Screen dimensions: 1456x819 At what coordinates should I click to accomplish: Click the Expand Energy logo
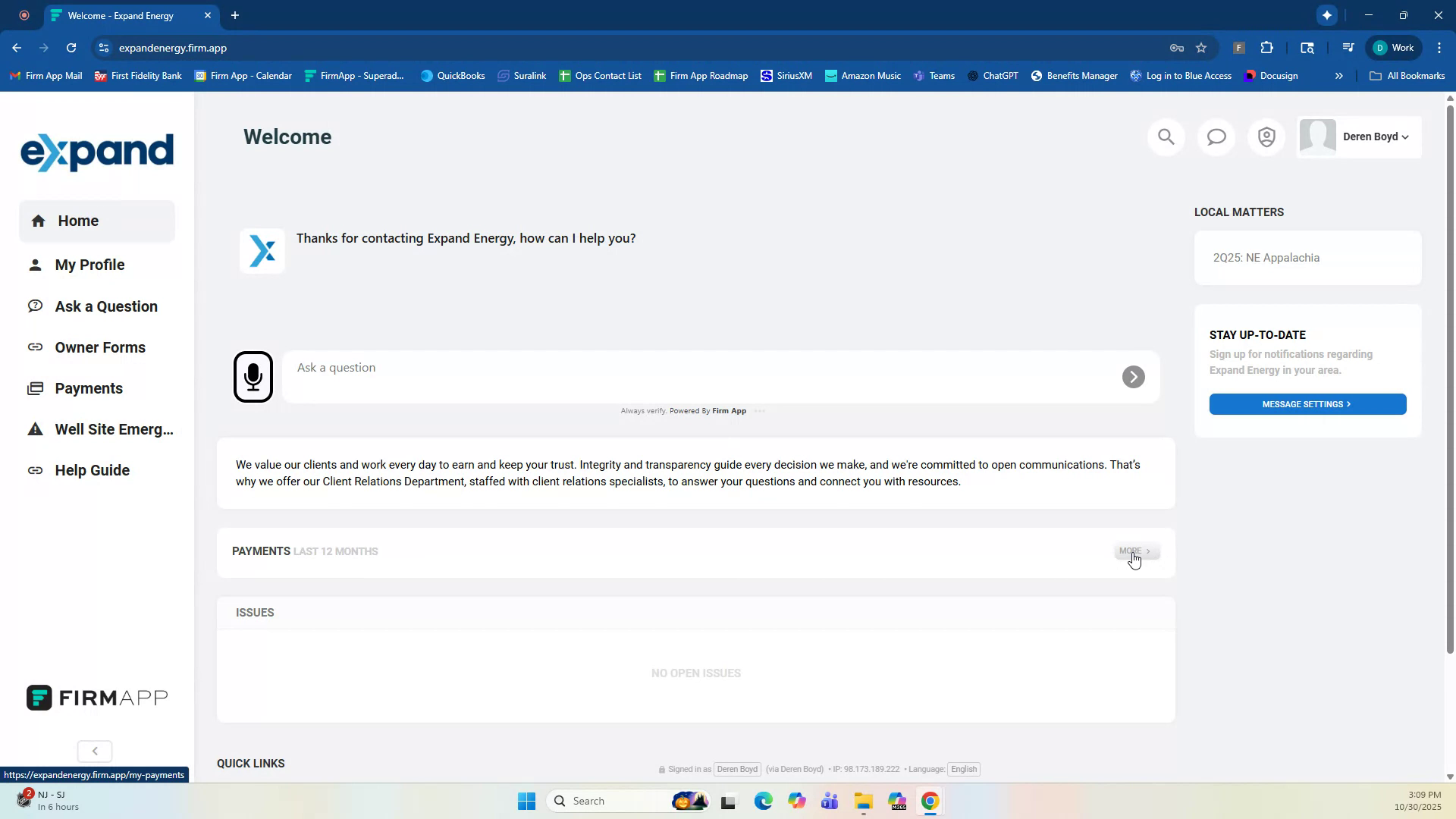(x=97, y=152)
